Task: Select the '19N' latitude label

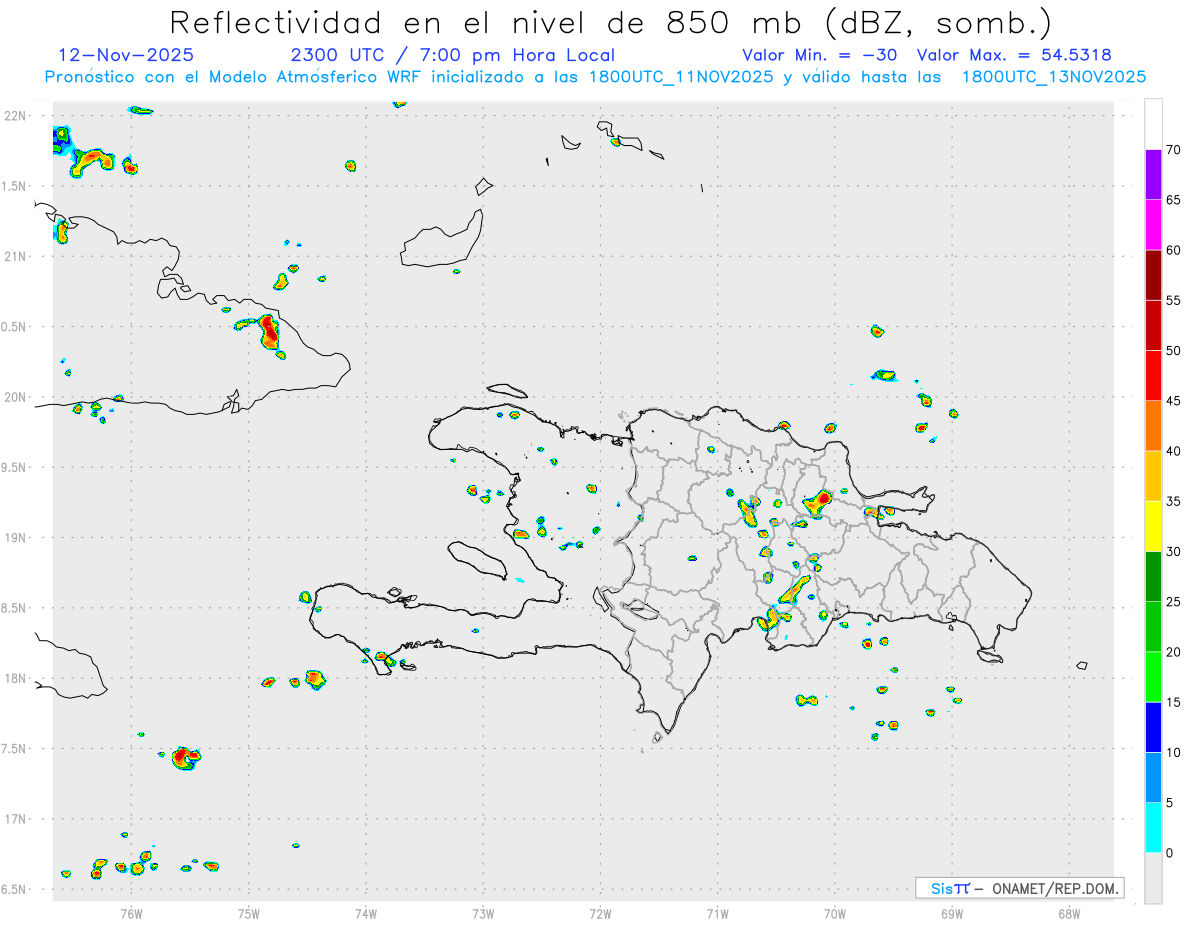Action: click(14, 538)
